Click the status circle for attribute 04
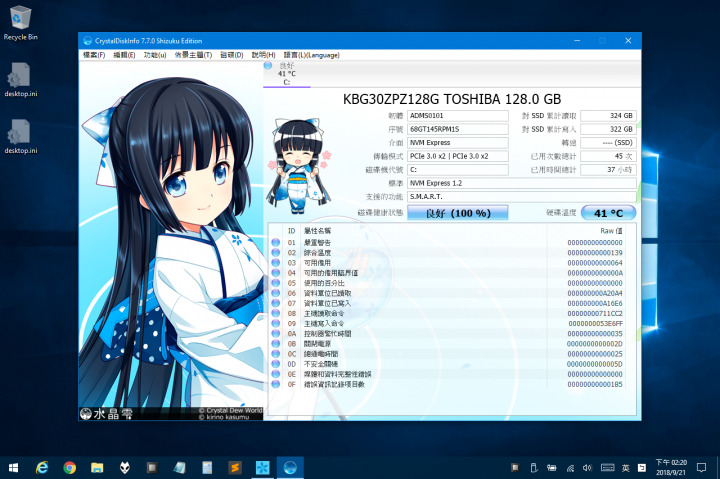The image size is (720, 479). pyautogui.click(x=276, y=273)
